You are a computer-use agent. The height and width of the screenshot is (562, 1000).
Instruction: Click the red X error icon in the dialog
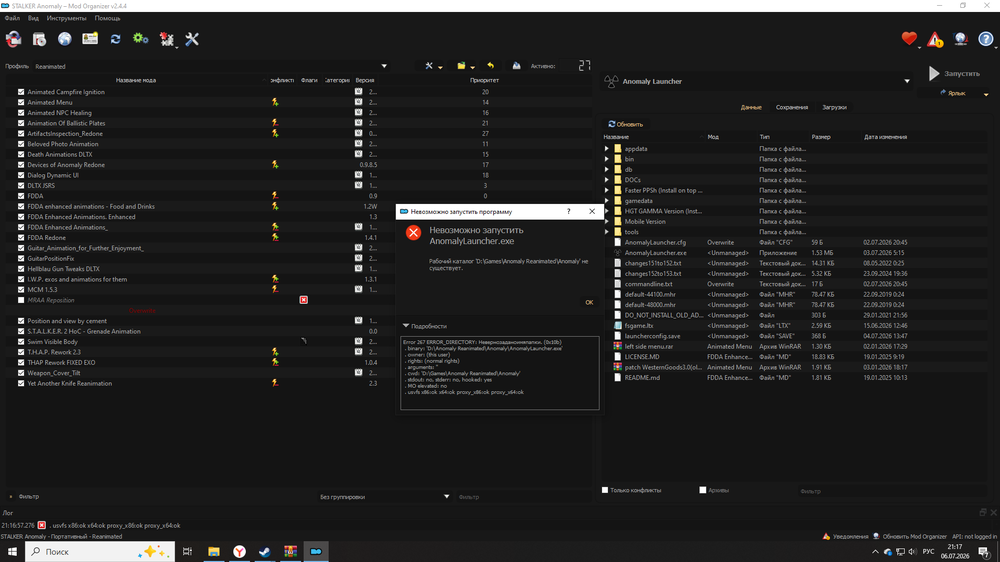(x=413, y=232)
